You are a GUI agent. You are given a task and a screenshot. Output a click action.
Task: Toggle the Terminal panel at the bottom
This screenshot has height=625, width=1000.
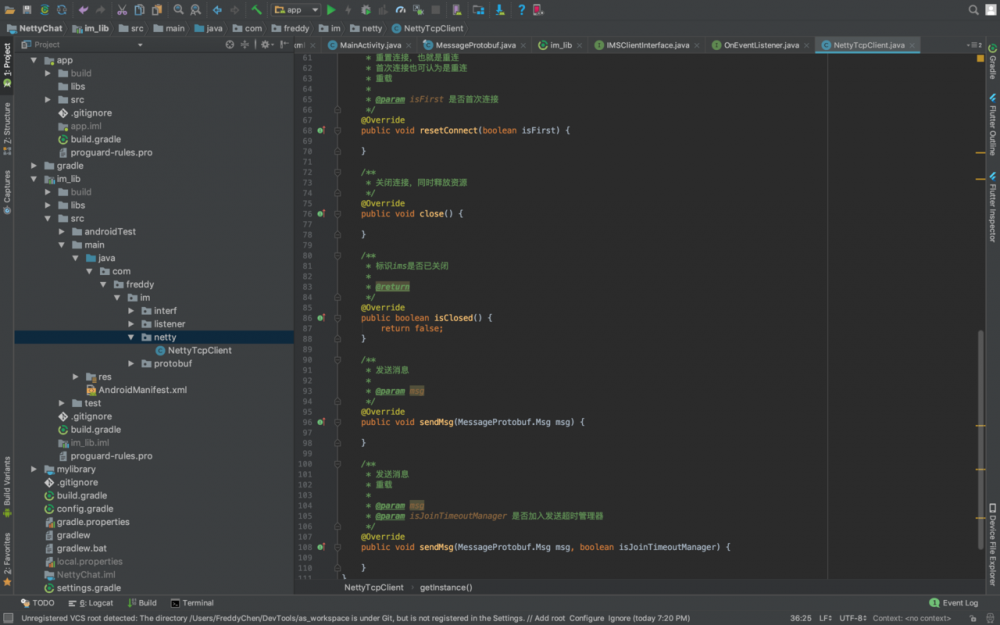tap(192, 603)
